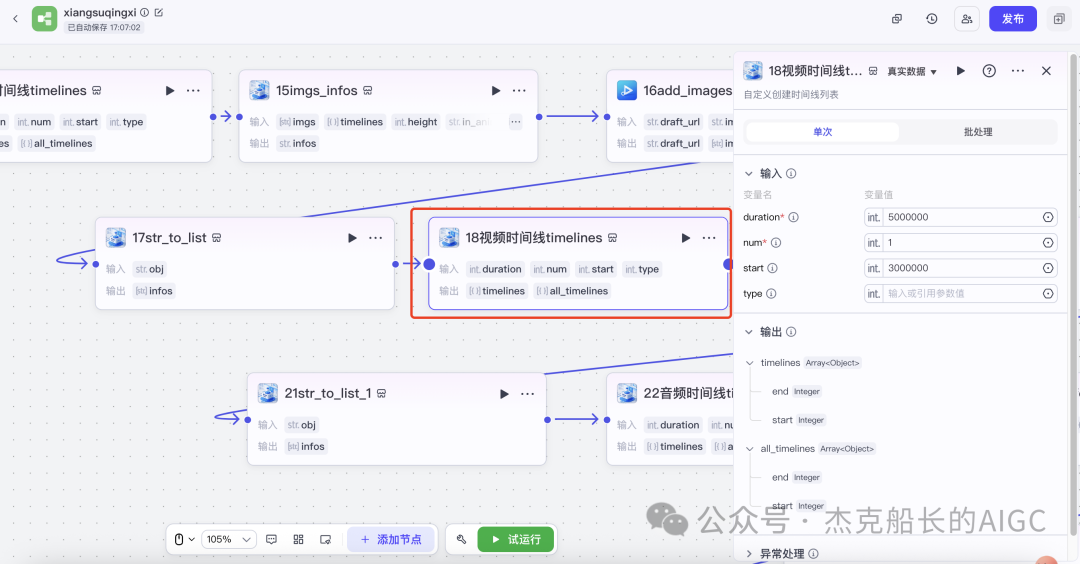Click the 18视频时间线timelines node title
Screen dimensions: 1080x564
tap(534, 238)
